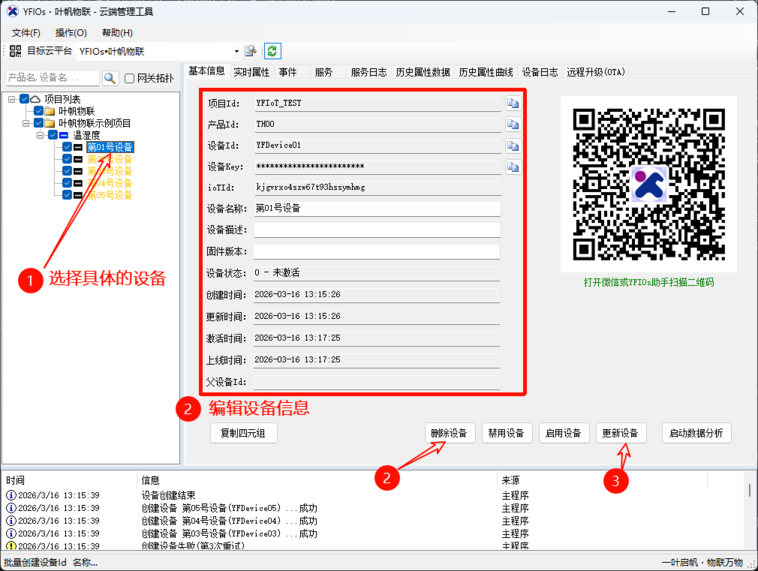Switch to the 服务 tab
The image size is (758, 571).
pos(323,72)
